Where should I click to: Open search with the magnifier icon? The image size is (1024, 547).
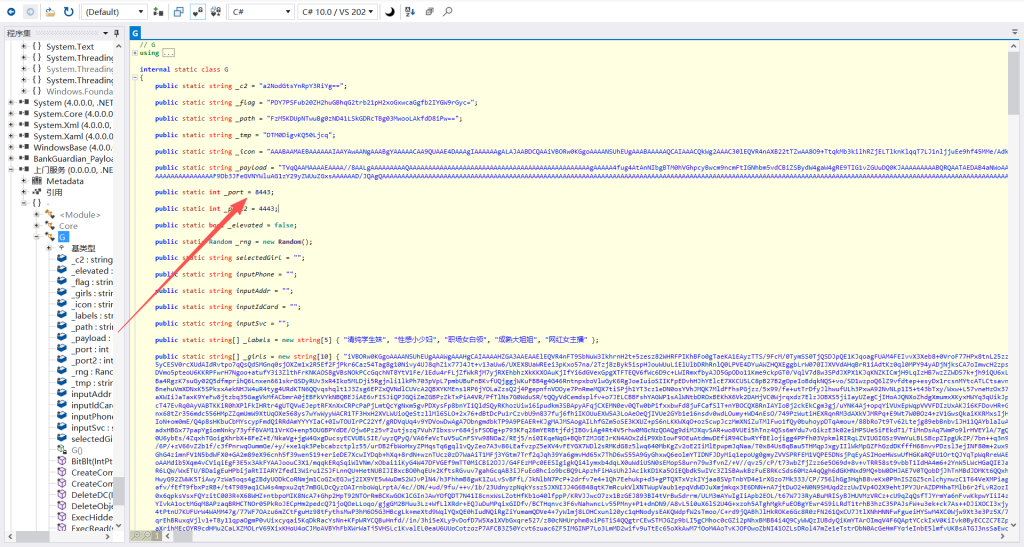pos(448,12)
